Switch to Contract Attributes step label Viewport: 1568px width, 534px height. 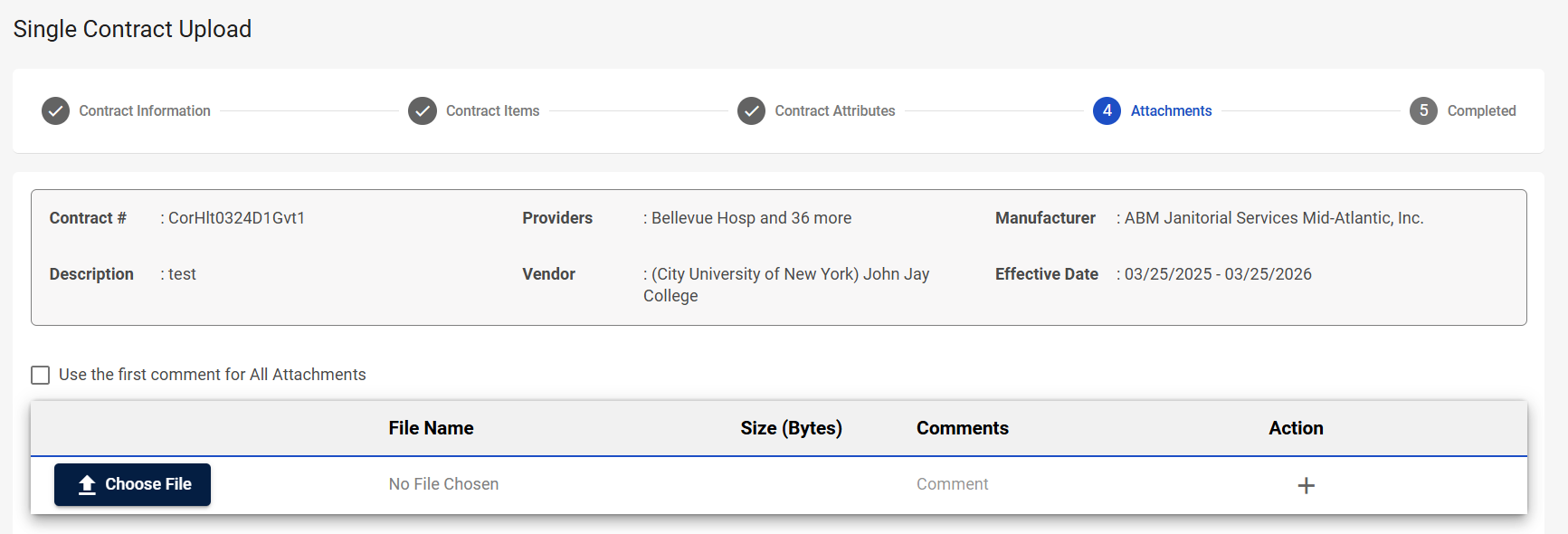pos(834,111)
